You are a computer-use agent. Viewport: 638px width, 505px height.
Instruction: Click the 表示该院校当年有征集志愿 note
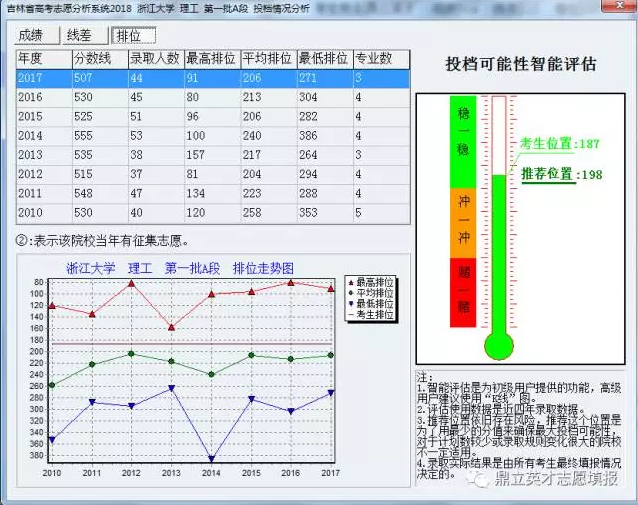[x=103, y=241]
